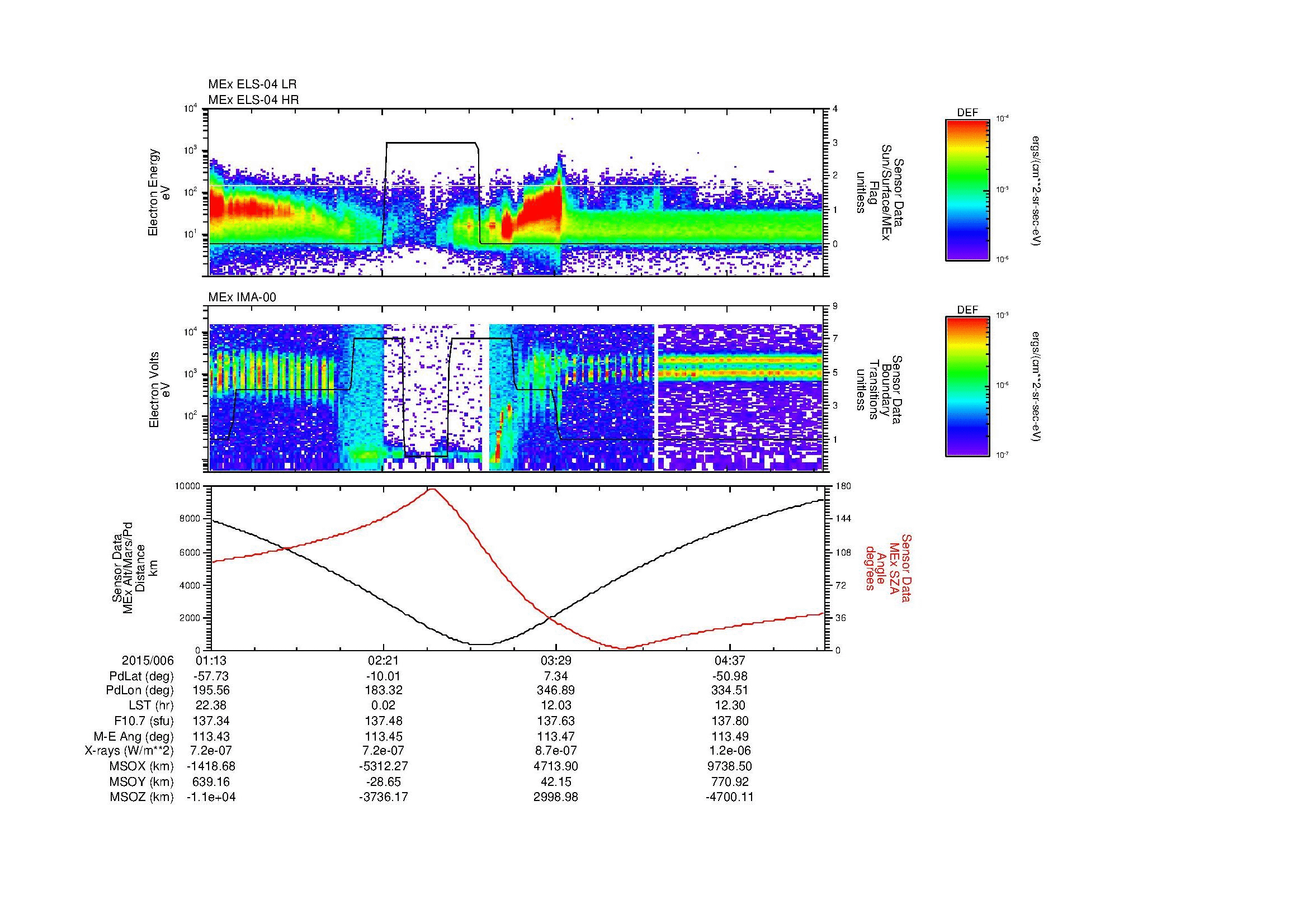Click MSOY value '639.16'
Image resolution: width=1308 pixels, height=924 pixels.
211,781
